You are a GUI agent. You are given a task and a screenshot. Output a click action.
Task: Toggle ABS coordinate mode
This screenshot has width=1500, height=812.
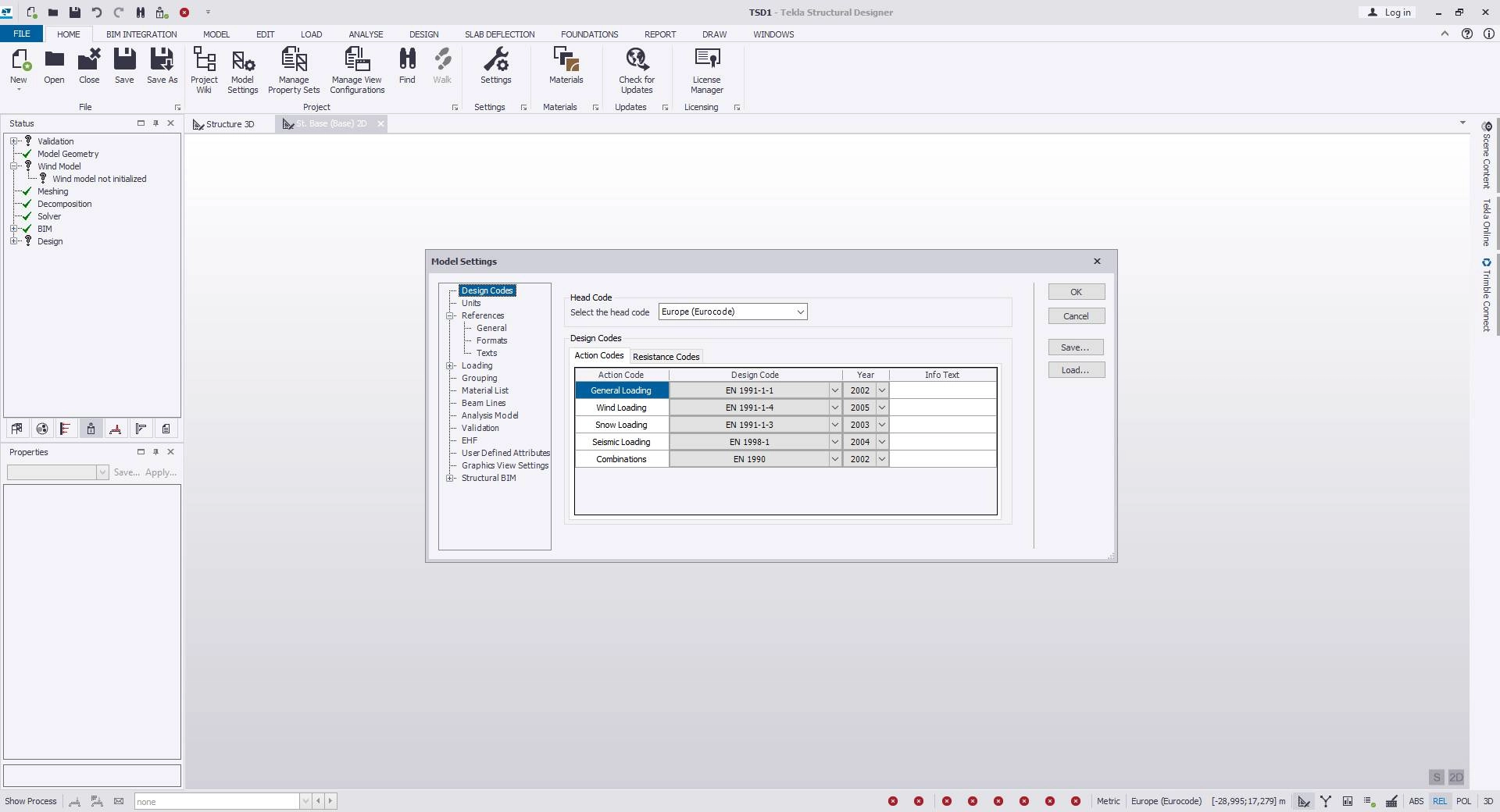[1416, 801]
